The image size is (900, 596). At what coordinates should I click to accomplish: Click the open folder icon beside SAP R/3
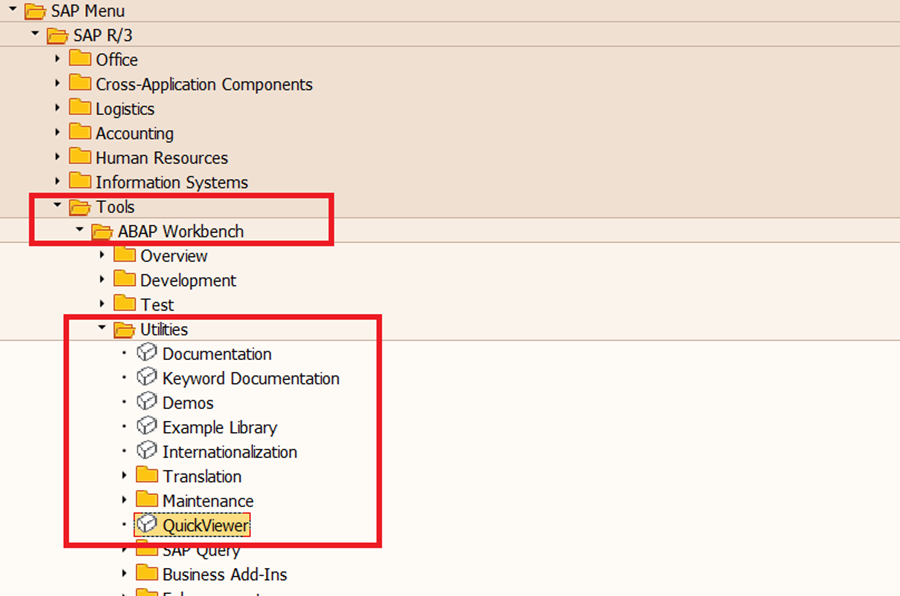click(57, 36)
